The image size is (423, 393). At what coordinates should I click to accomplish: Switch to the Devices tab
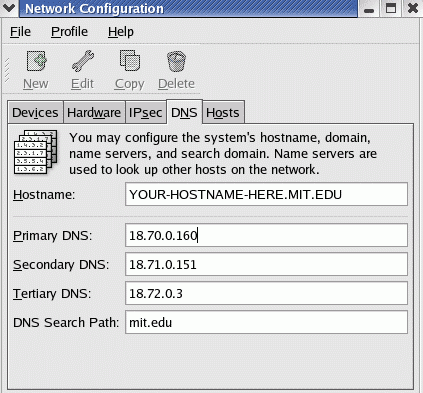(35, 112)
